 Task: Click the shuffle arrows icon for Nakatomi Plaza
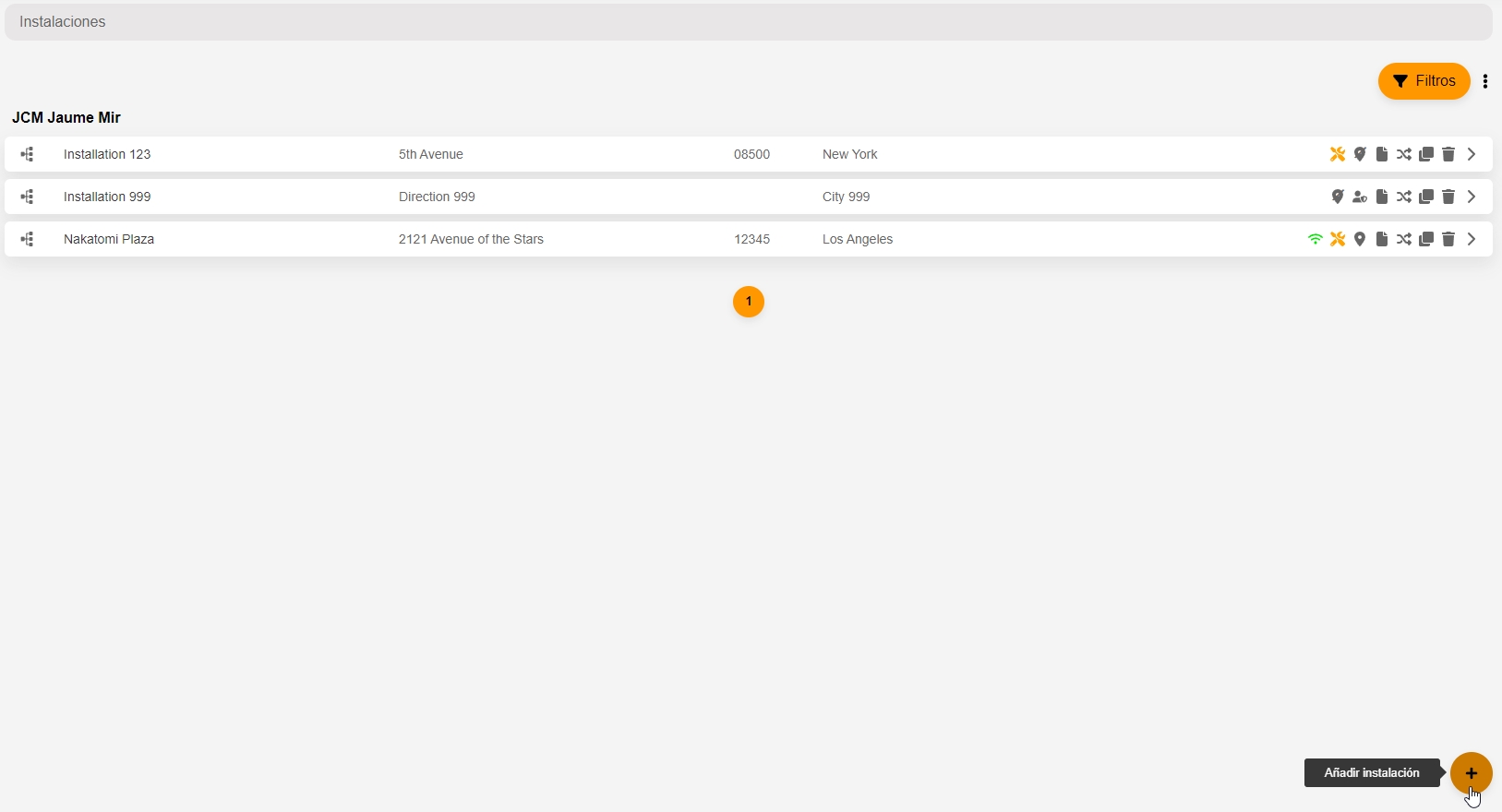pyautogui.click(x=1404, y=239)
